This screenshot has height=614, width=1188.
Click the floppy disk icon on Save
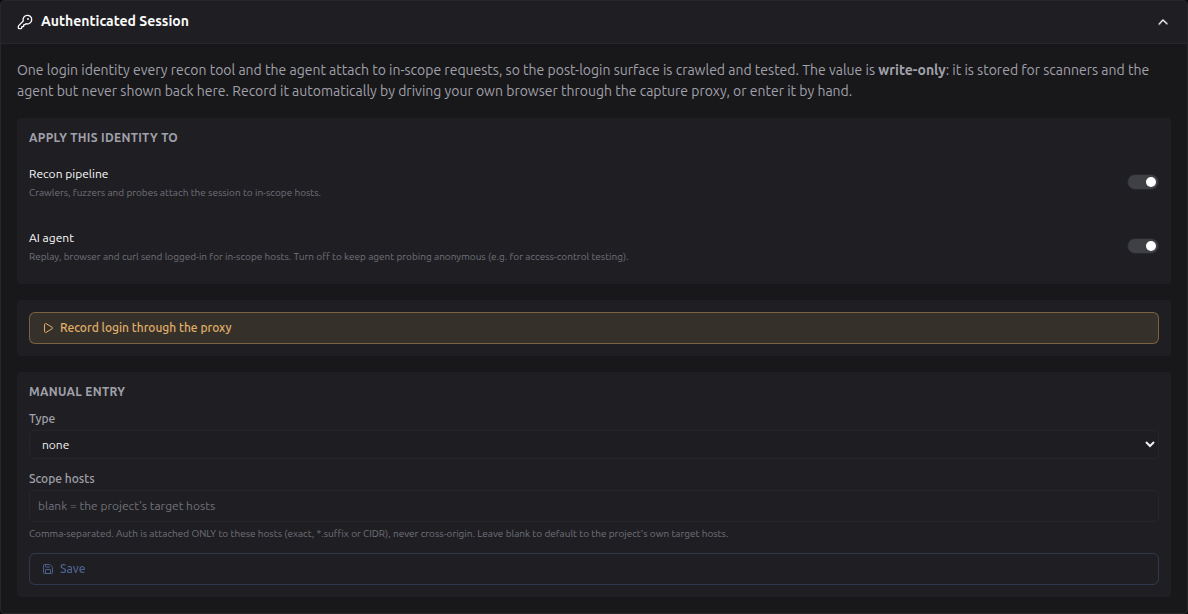[48, 569]
